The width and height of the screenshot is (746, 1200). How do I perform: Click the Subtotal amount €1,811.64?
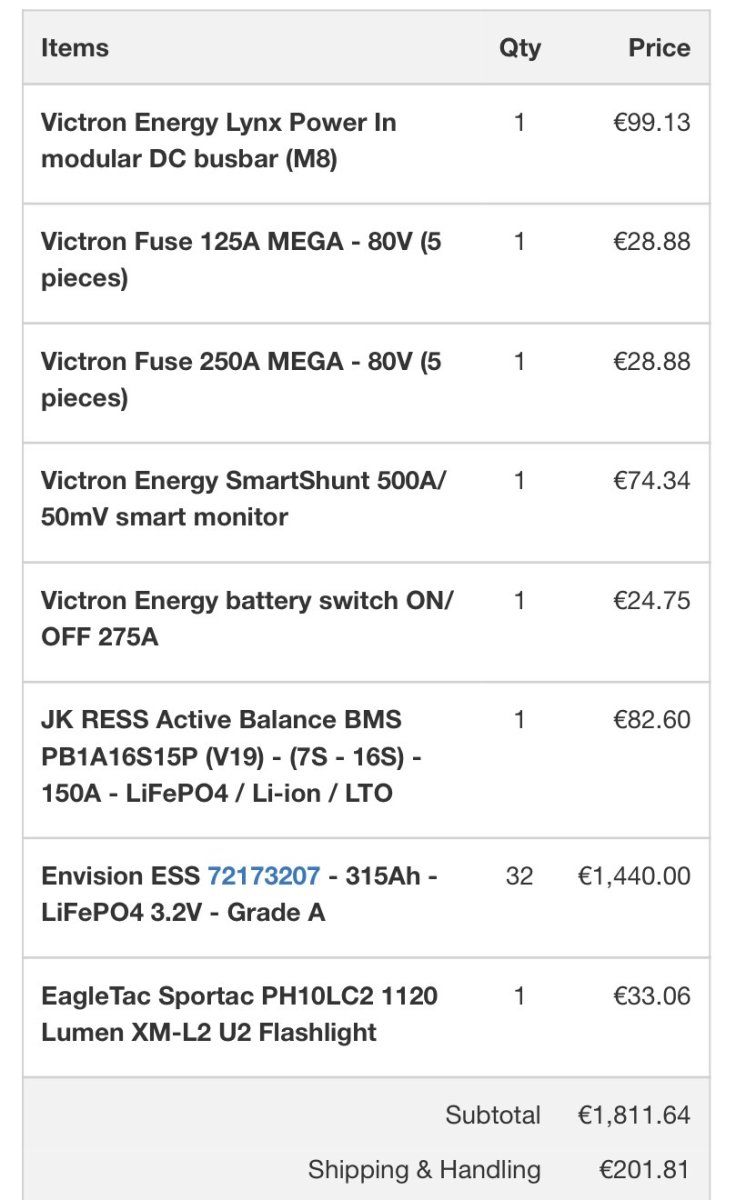point(634,1115)
